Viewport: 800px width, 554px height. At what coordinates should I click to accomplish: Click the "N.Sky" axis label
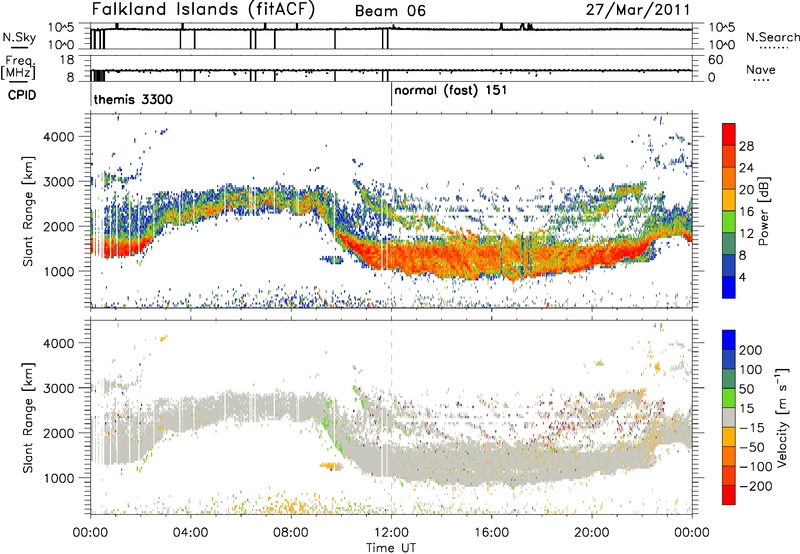[x=19, y=37]
